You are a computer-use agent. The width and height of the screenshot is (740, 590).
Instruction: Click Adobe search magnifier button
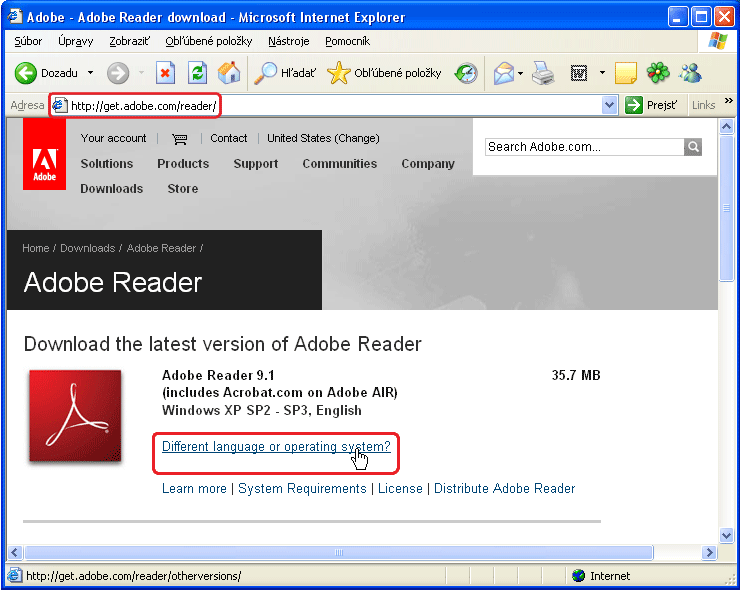[693, 147]
